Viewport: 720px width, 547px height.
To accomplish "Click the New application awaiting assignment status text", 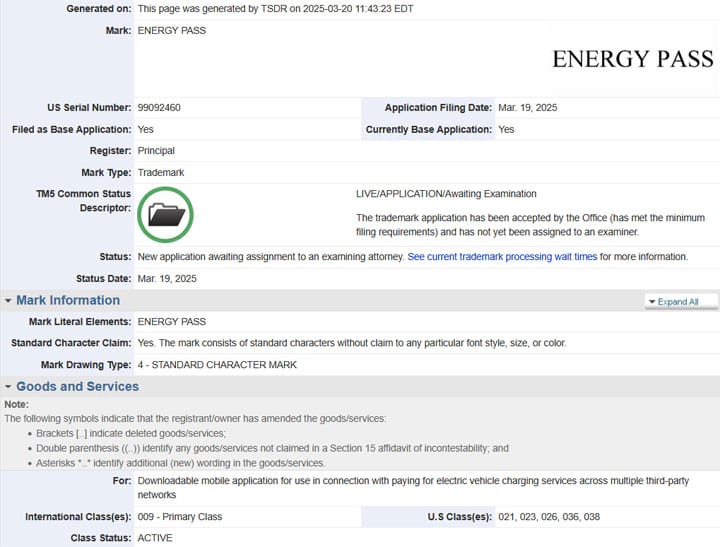I will [271, 257].
